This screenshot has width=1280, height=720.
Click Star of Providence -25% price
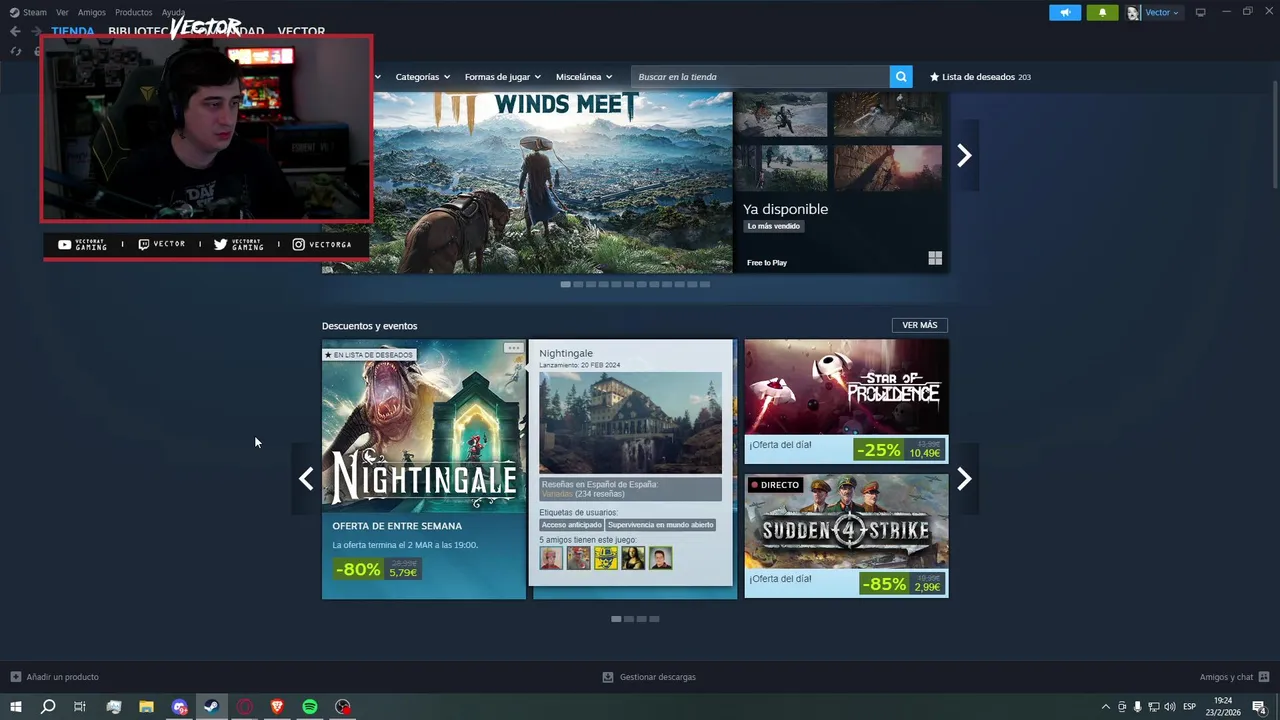tap(899, 449)
